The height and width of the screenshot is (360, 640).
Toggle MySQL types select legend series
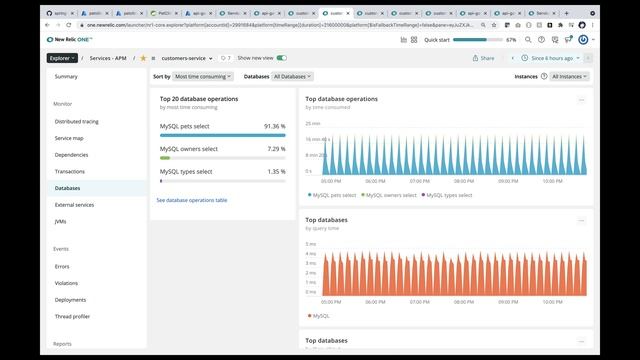click(x=447, y=195)
